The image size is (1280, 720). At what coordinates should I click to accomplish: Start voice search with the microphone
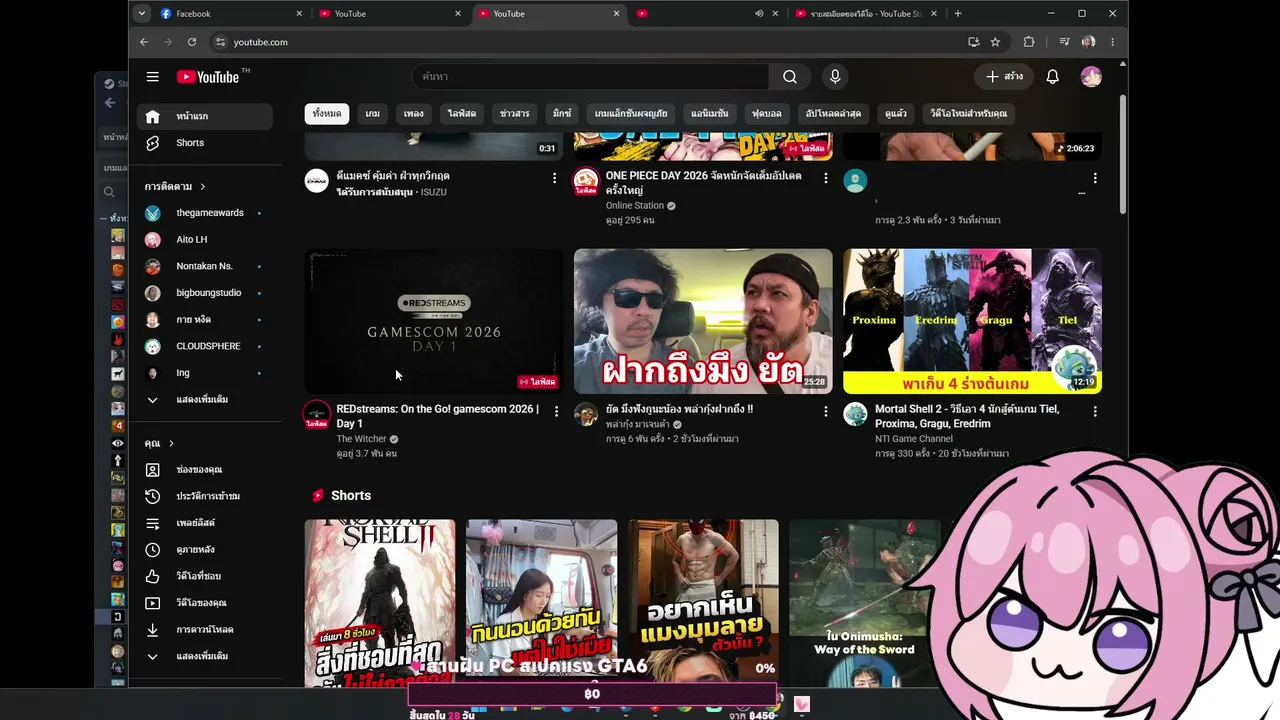coord(835,77)
